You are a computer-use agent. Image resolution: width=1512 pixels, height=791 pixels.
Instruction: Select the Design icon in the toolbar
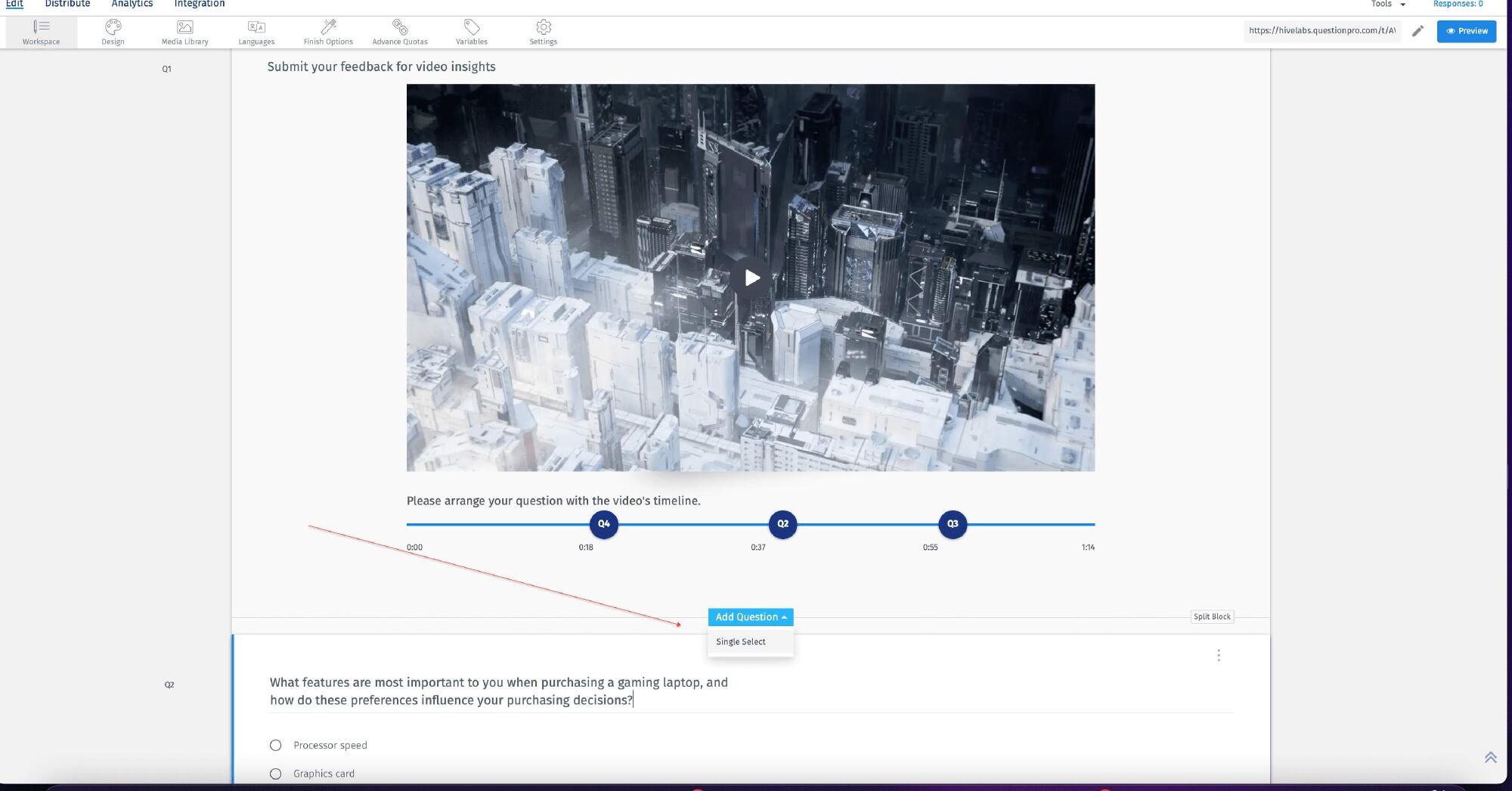tap(112, 31)
